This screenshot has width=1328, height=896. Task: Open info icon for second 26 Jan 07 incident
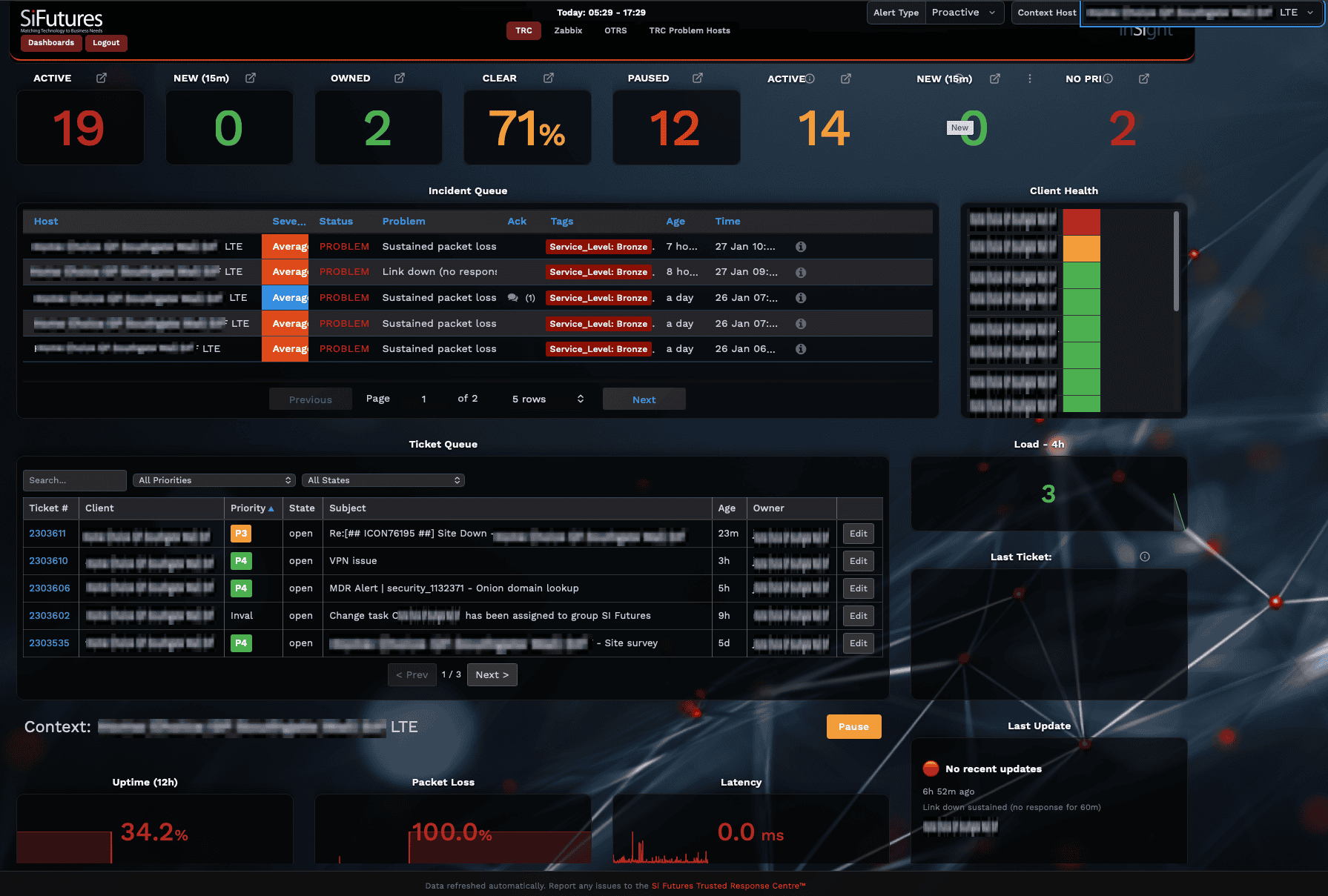801,324
